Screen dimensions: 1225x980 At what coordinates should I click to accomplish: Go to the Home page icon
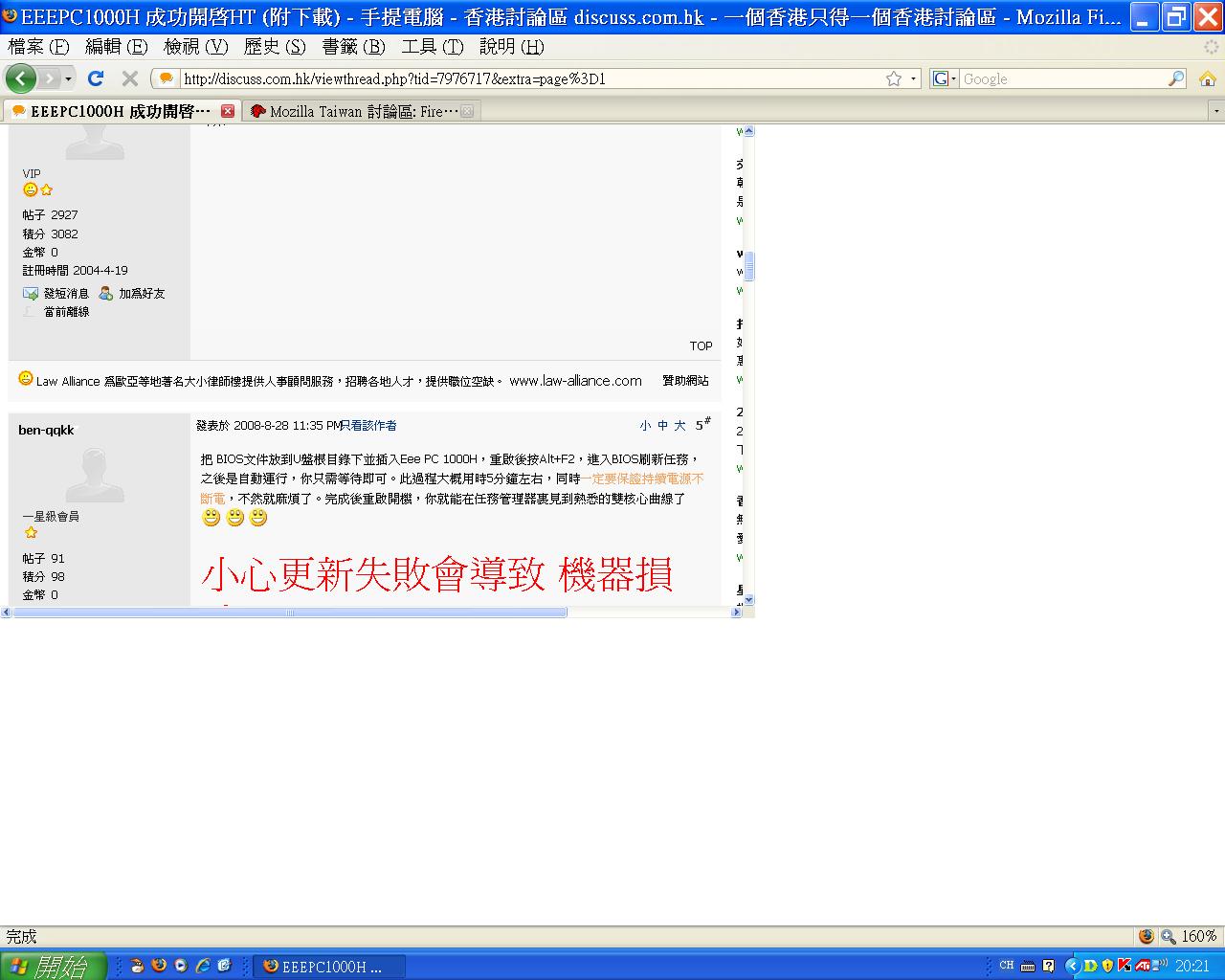click(1207, 78)
